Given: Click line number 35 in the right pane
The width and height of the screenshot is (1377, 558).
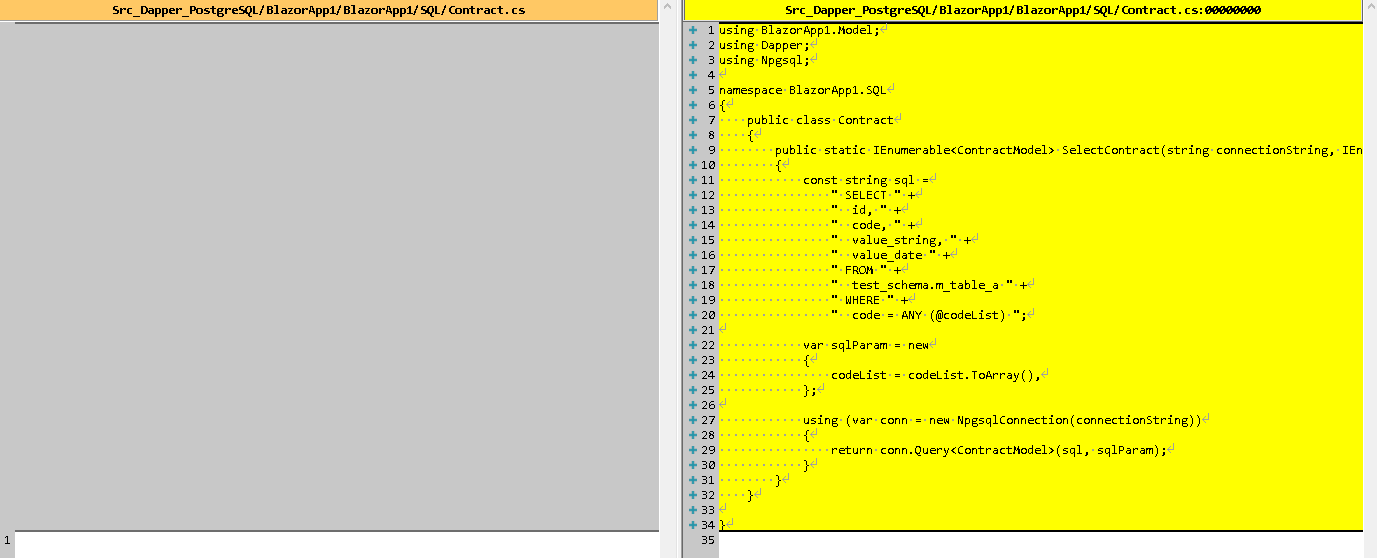Looking at the screenshot, I should click(708, 540).
